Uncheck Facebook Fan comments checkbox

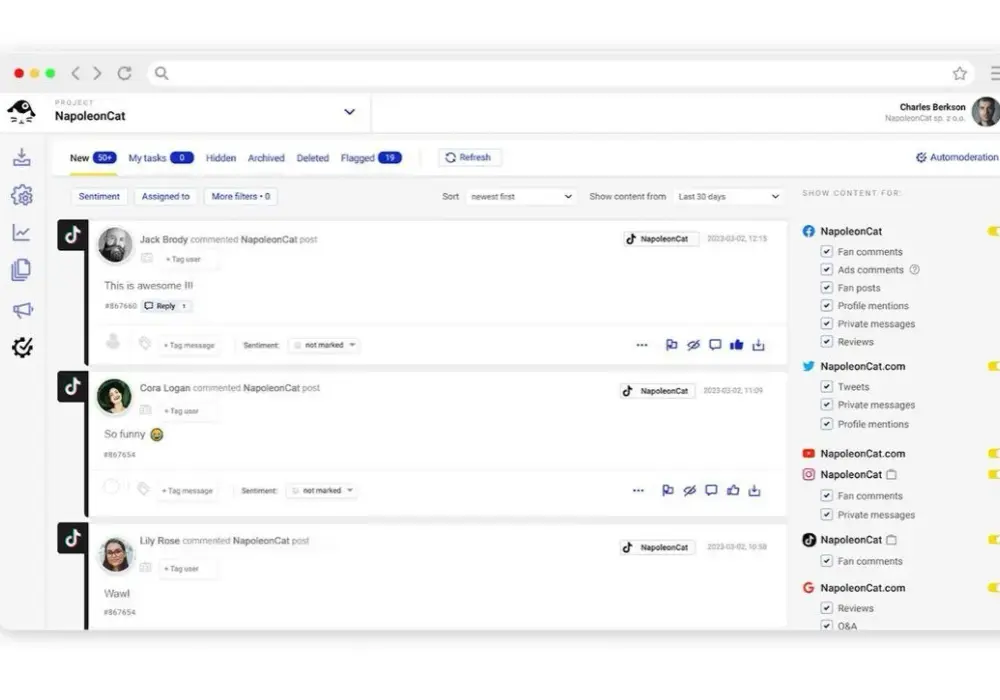pyautogui.click(x=827, y=251)
